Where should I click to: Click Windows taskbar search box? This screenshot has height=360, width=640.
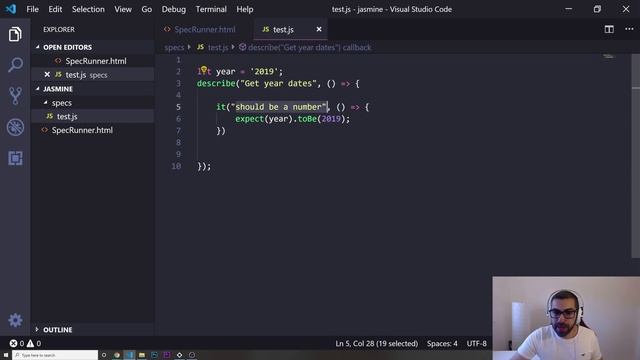55,355
